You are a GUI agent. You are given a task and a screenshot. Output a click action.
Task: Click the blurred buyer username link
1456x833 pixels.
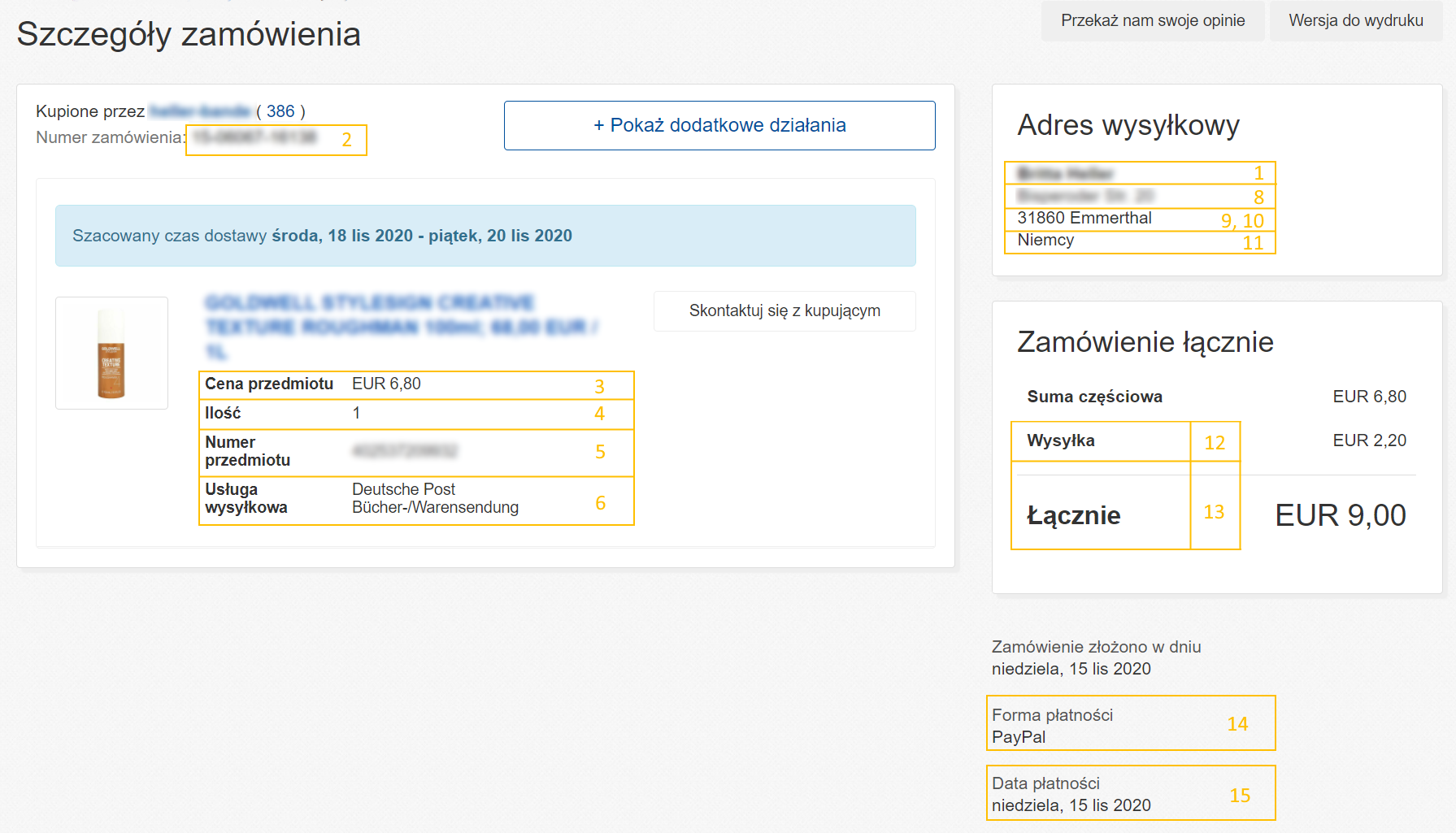click(x=201, y=111)
